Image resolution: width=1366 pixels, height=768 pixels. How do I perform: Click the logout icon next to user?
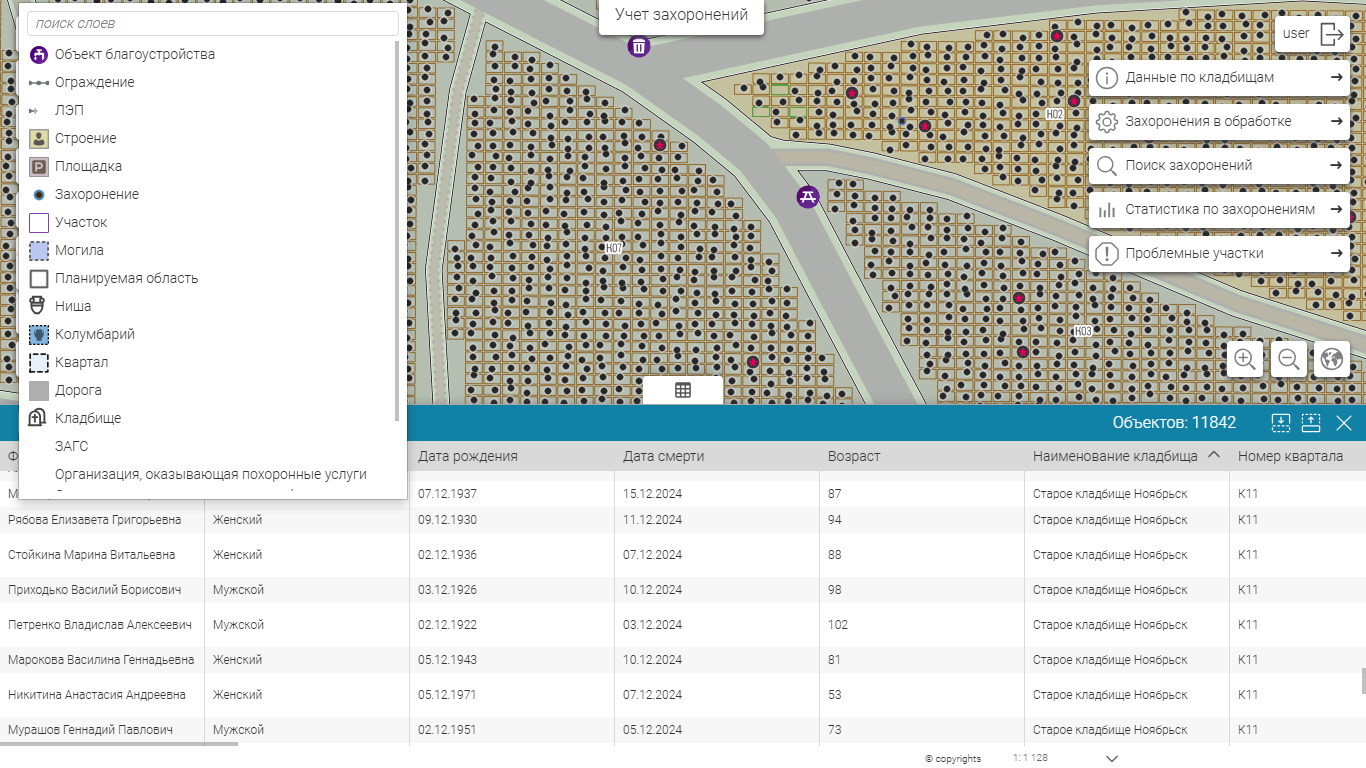[x=1332, y=34]
